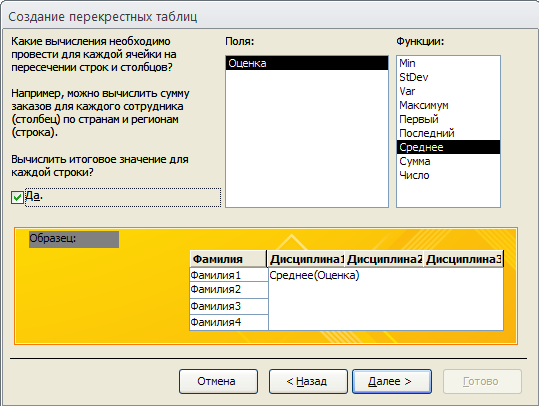The width and height of the screenshot is (539, 406).
Task: Choose the Min function
Action: 448,63
